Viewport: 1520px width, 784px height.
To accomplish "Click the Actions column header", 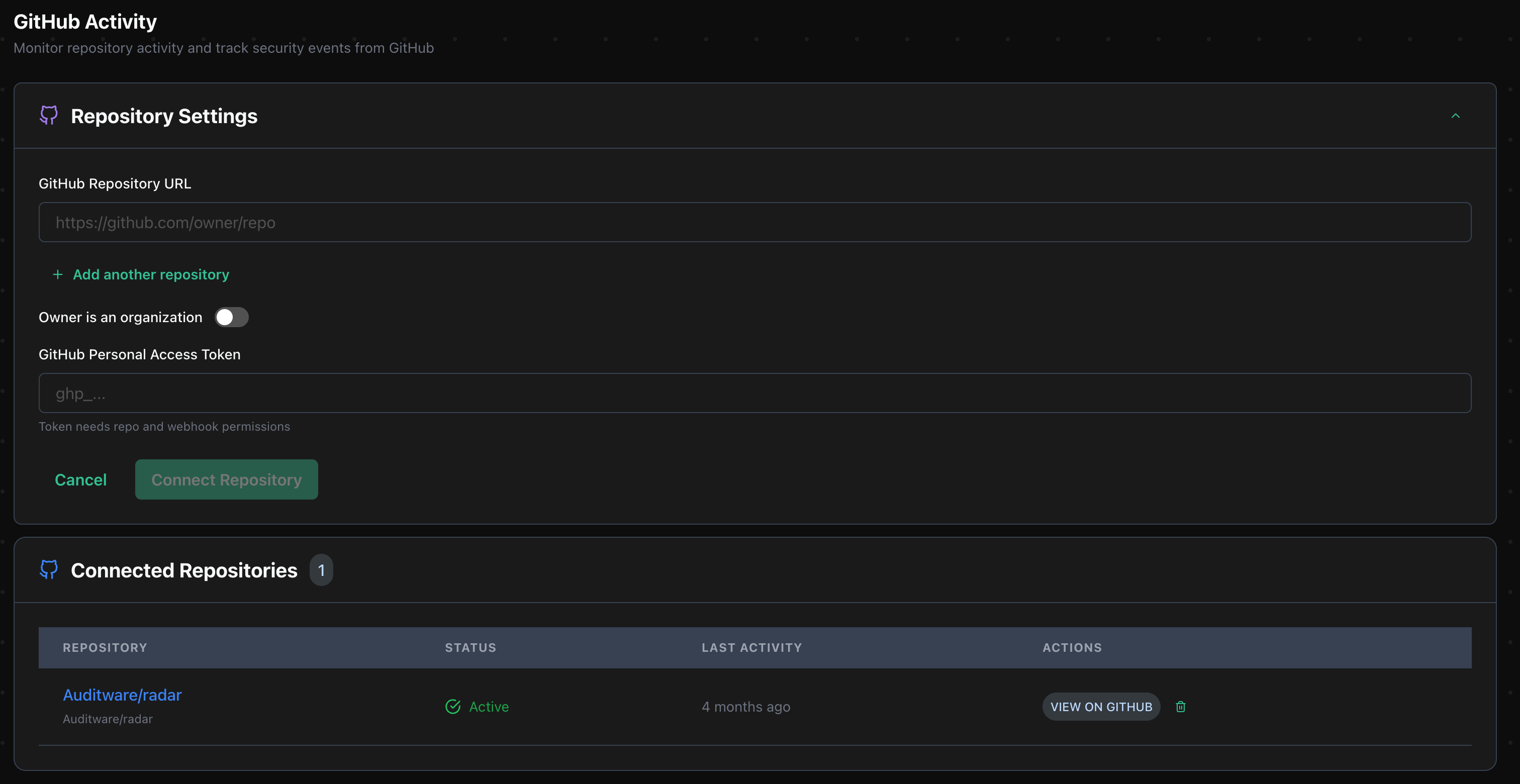I will (x=1072, y=648).
